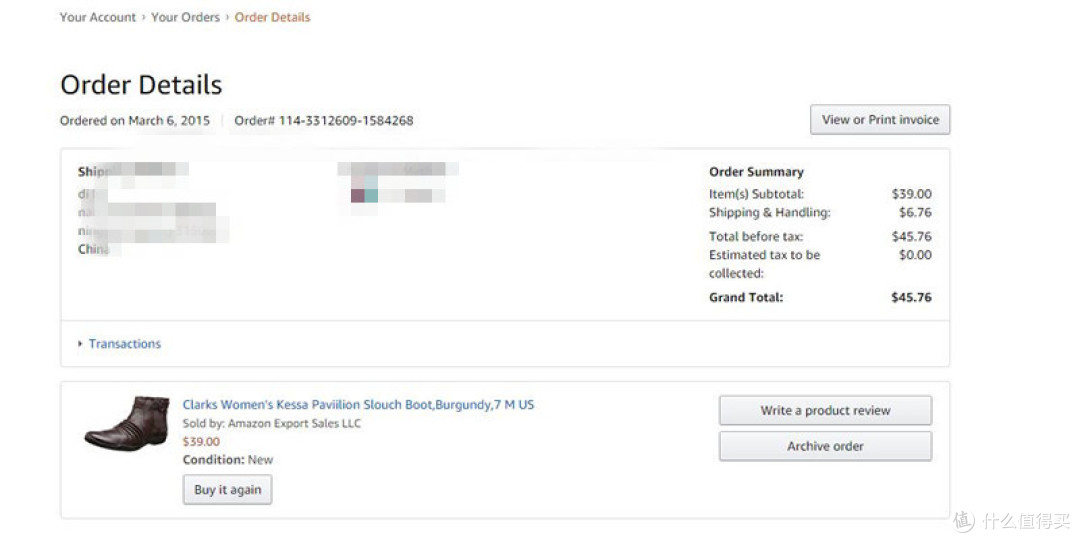Click View or Print invoice button
The width and height of the screenshot is (1080, 543).
[880, 120]
